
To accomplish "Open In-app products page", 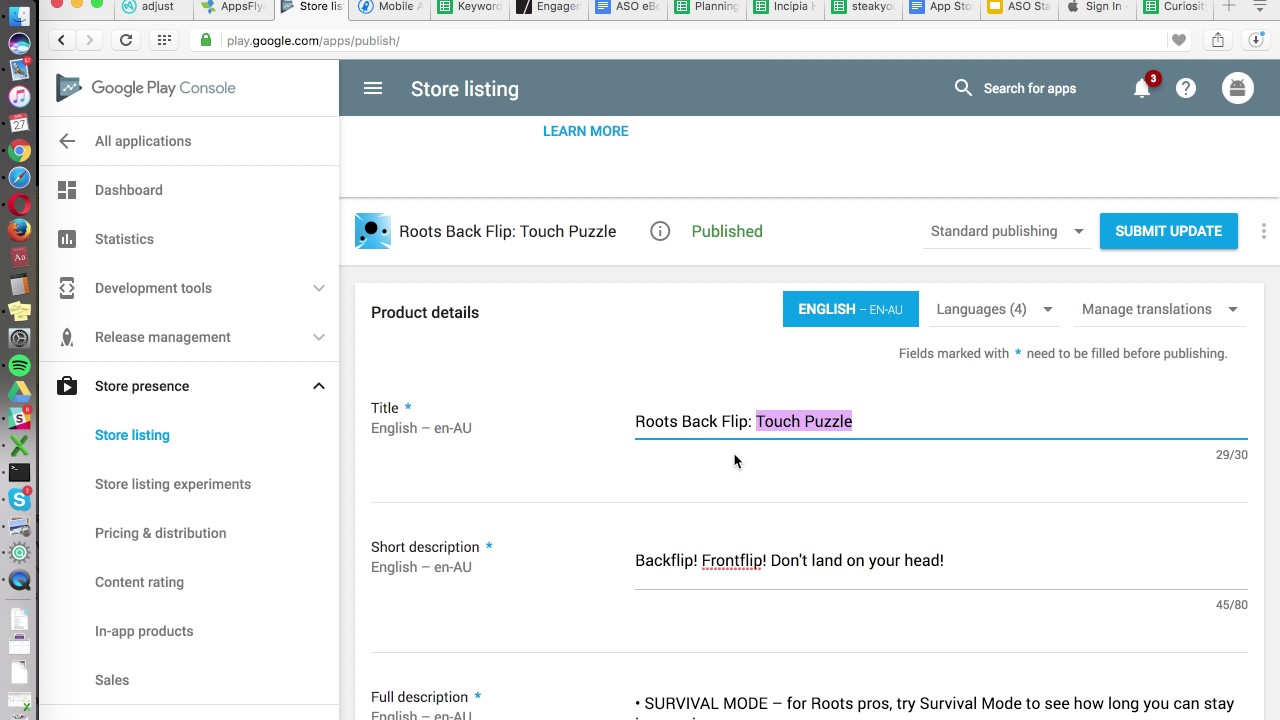I will click(x=144, y=631).
